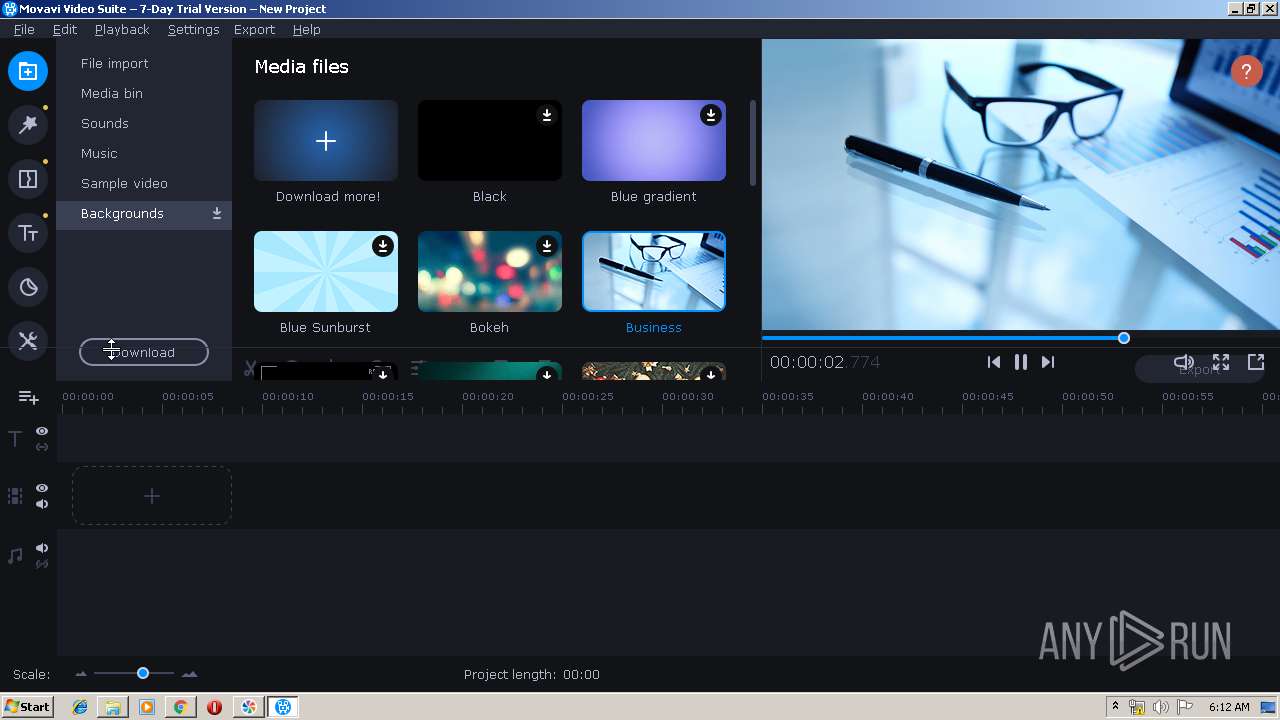Viewport: 1280px width, 720px height.
Task: Mute the video track audio
Action: (42, 504)
